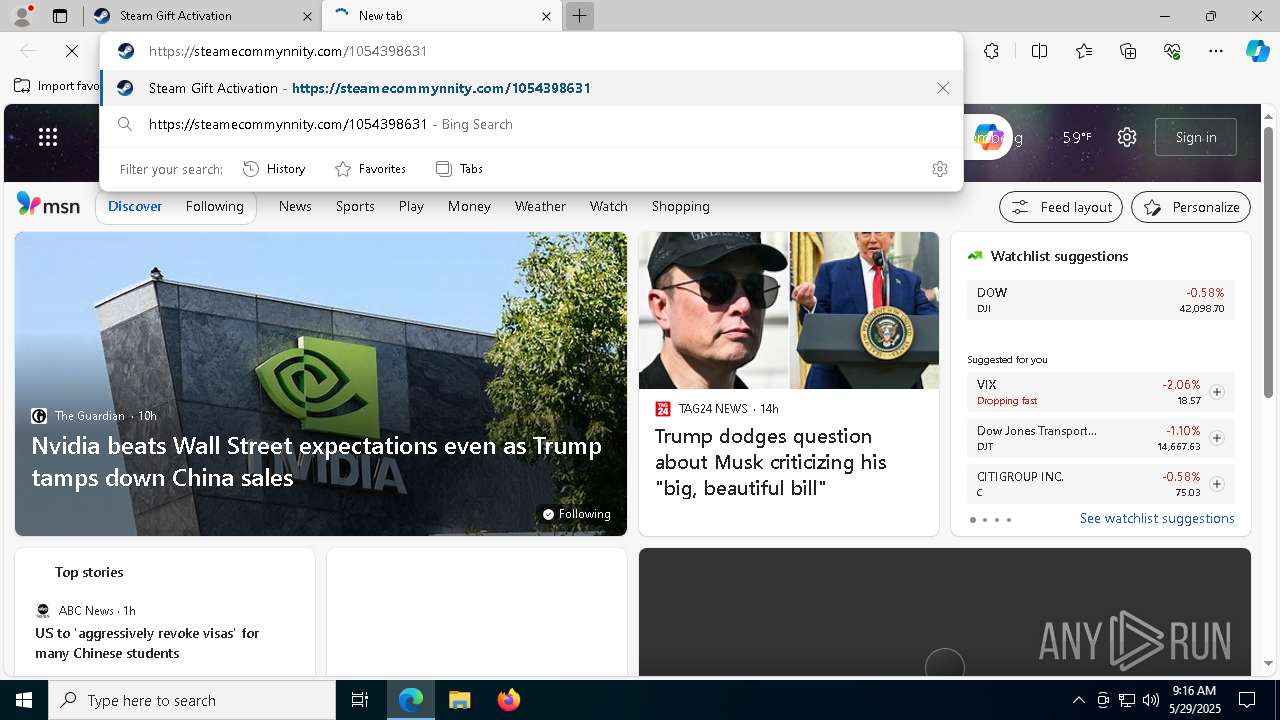1280x720 pixels.
Task: Close the Steam Gift Activation tab
Action: click(307, 16)
